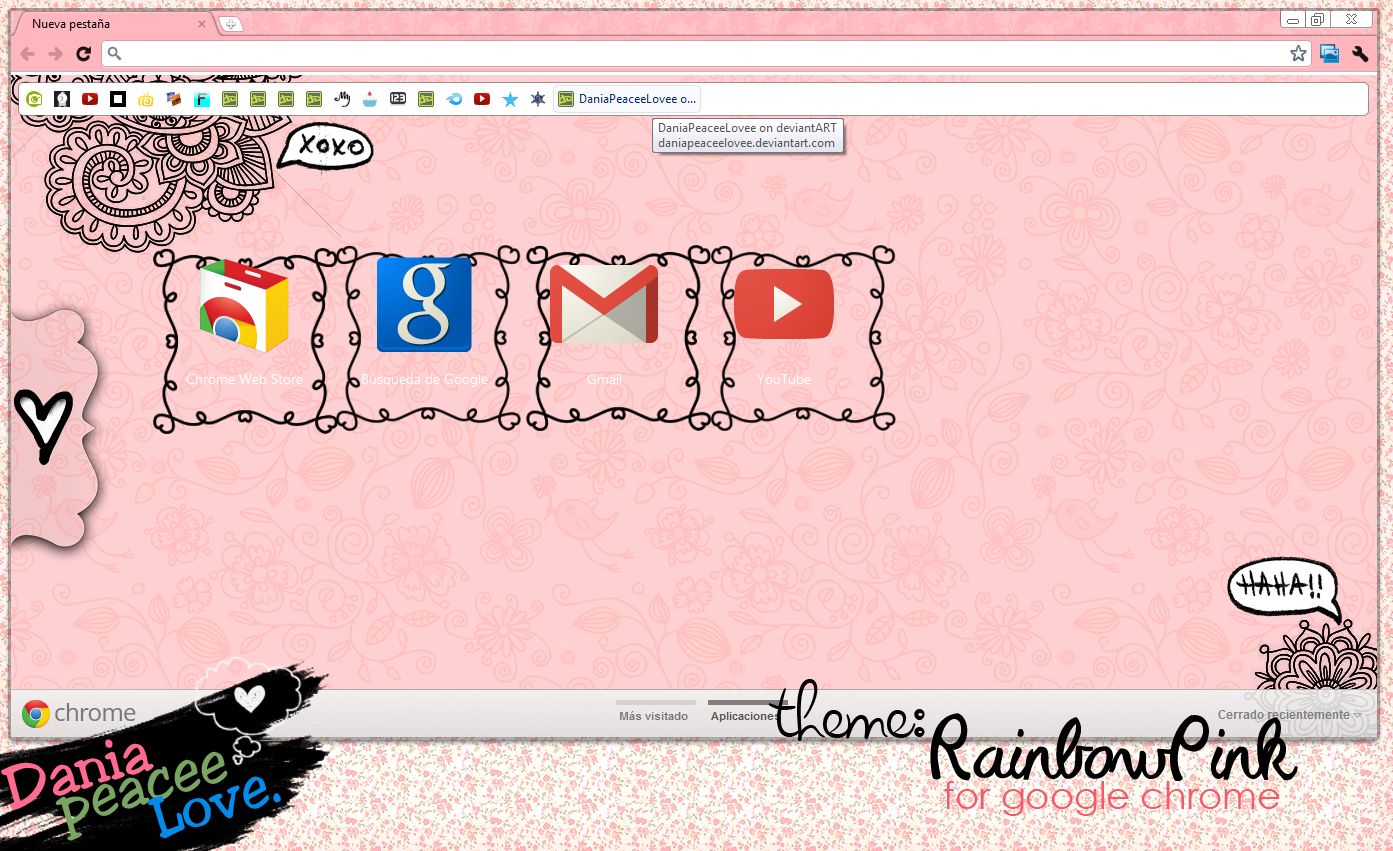
Task: Click the blue picture extension icon
Action: tap(1329, 54)
